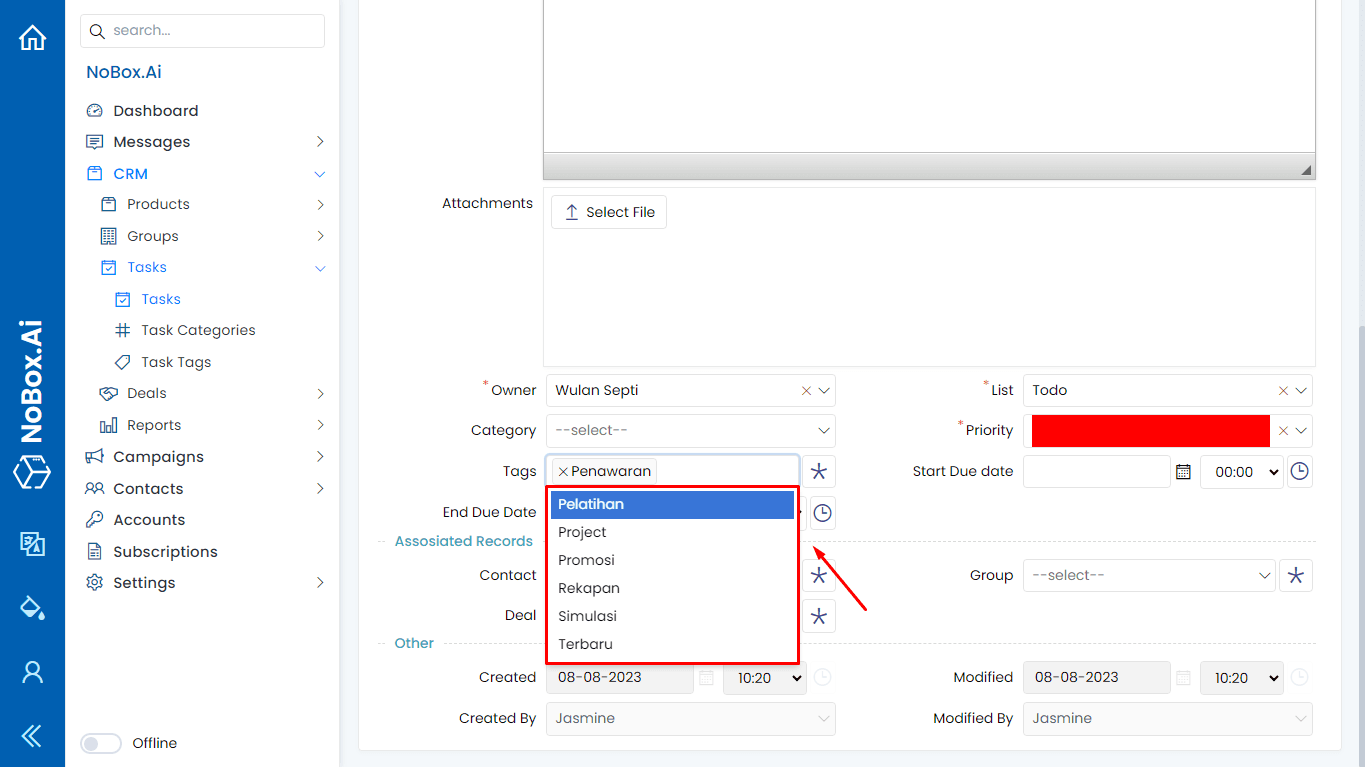
Task: Click the clock icon beside the 00:00 time
Action: click(x=1300, y=471)
